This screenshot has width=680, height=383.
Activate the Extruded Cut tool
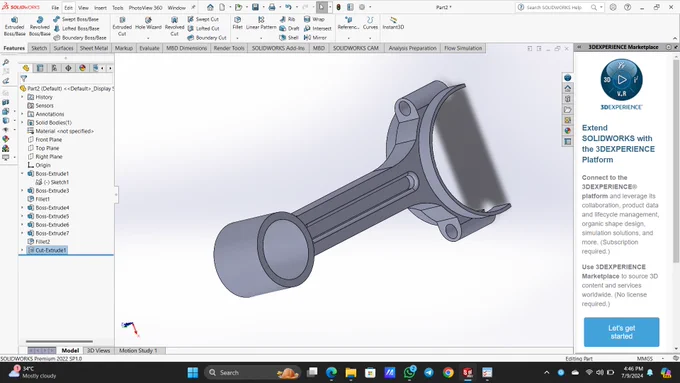coord(122,26)
